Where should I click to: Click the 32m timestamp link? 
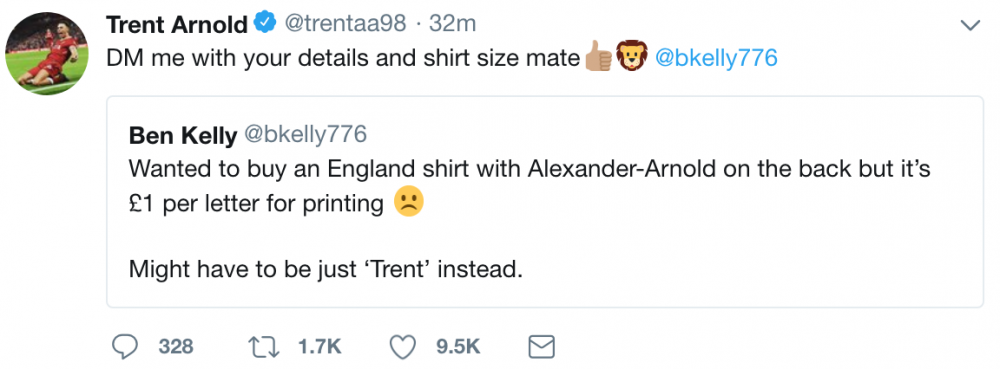452,24
